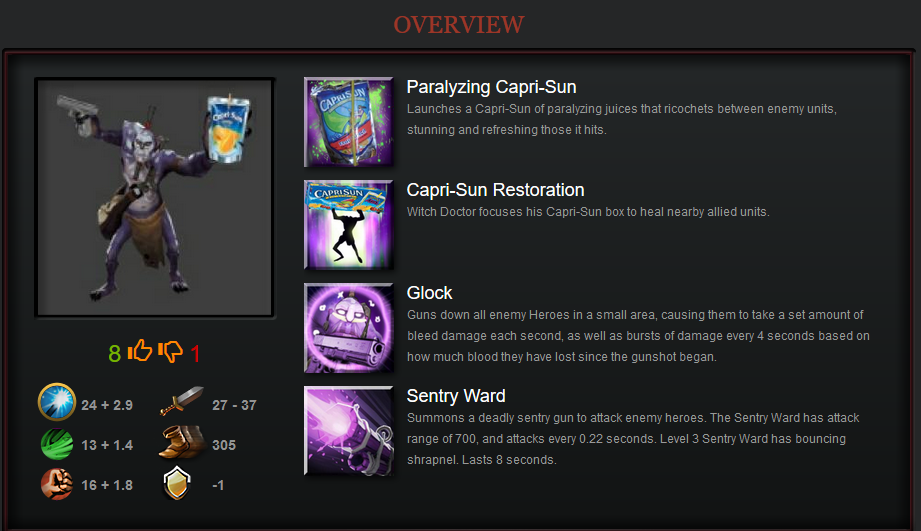Click the Capri-Sun Restoration title
Image resolution: width=921 pixels, height=531 pixels.
pyautogui.click(x=495, y=190)
